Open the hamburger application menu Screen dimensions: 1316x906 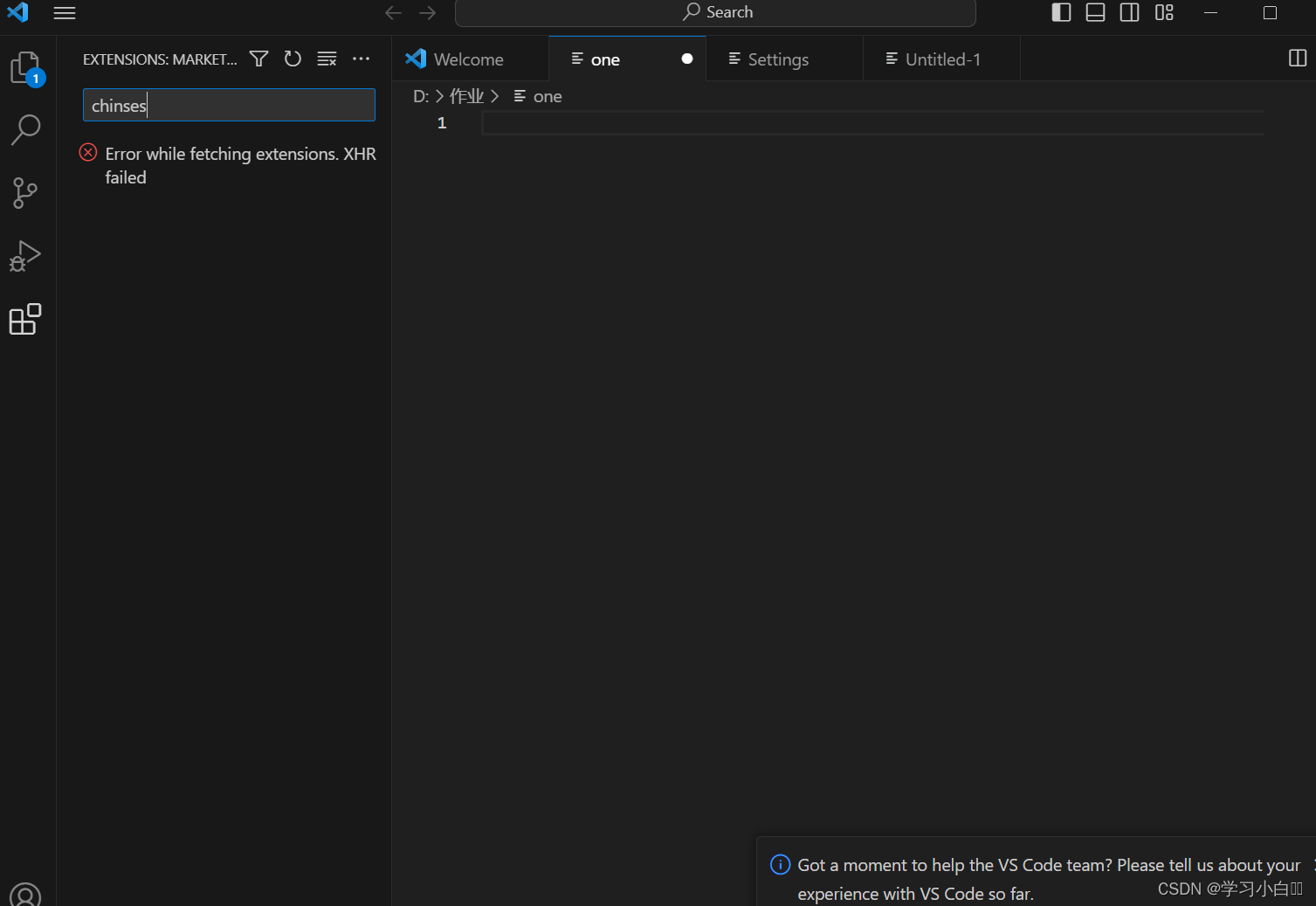coord(64,13)
